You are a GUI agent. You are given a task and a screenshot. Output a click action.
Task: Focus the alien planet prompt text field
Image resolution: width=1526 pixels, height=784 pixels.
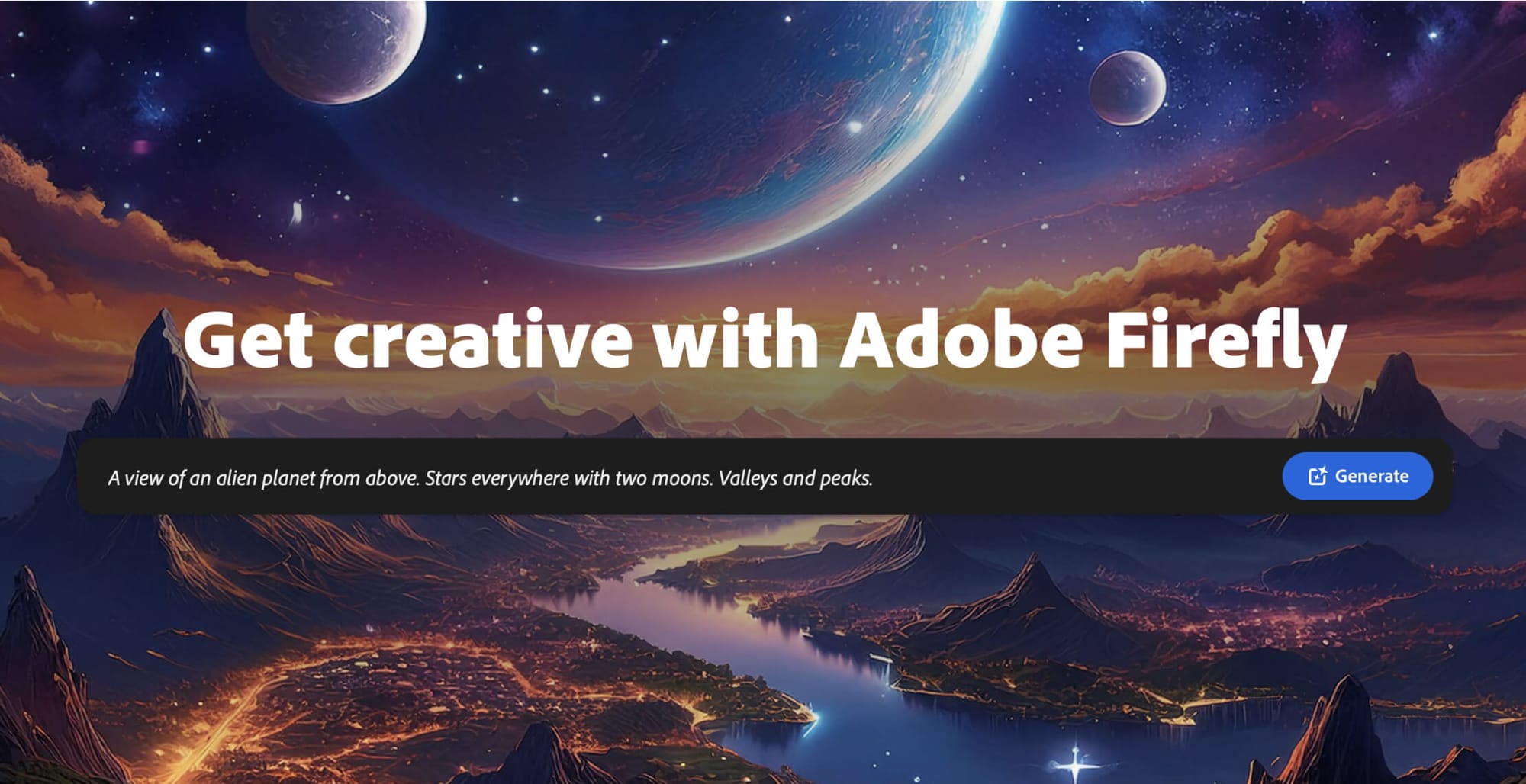679,477
